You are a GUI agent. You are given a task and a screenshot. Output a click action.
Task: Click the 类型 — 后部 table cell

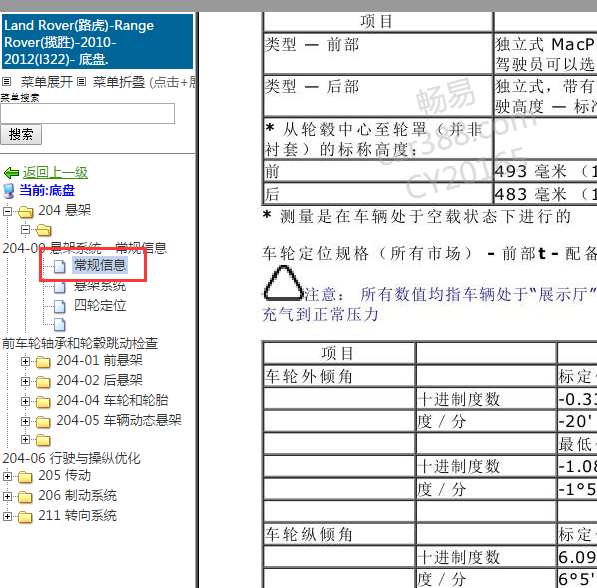point(378,96)
